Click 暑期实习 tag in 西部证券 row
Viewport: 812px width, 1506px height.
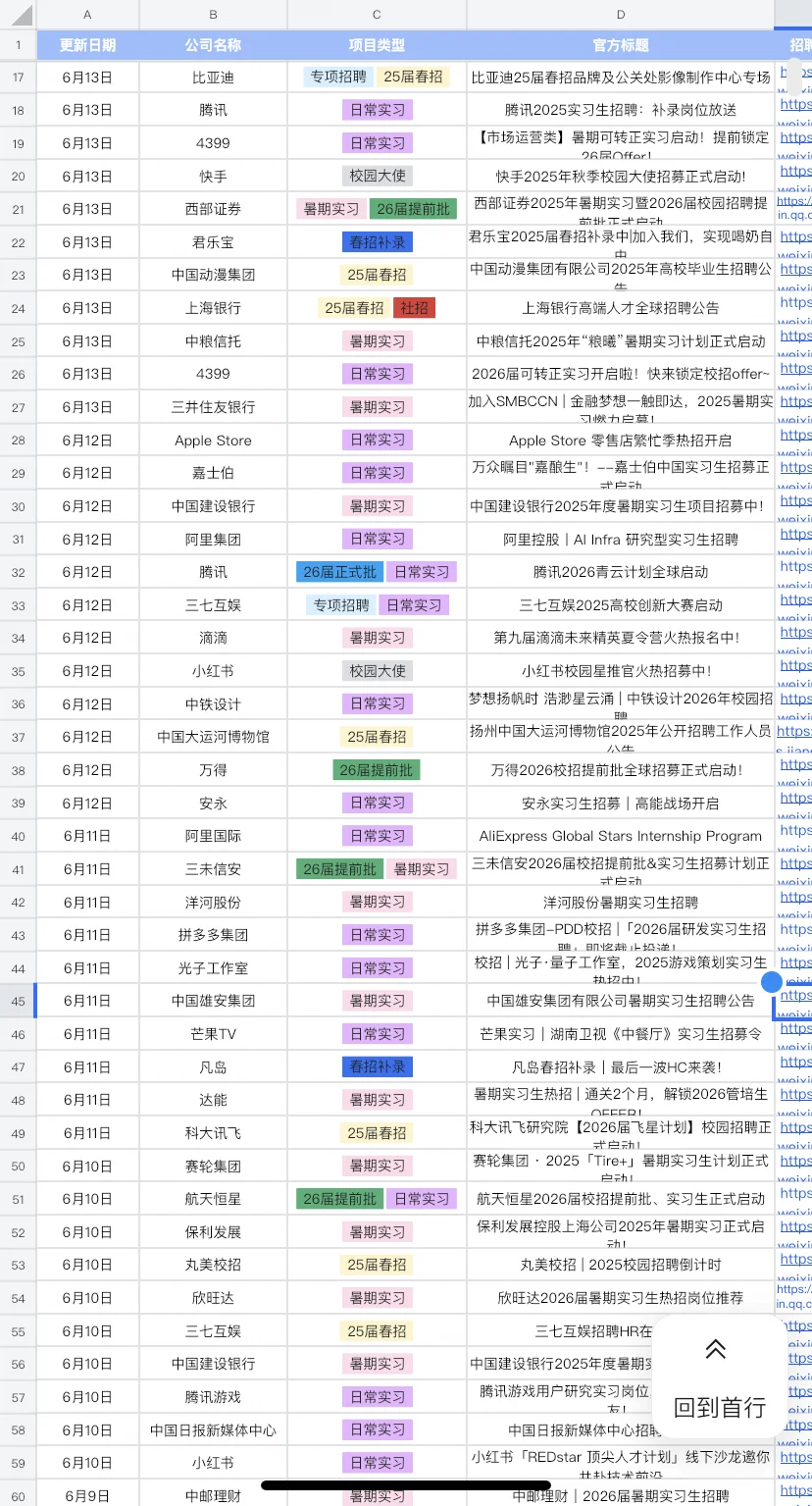tap(331, 209)
